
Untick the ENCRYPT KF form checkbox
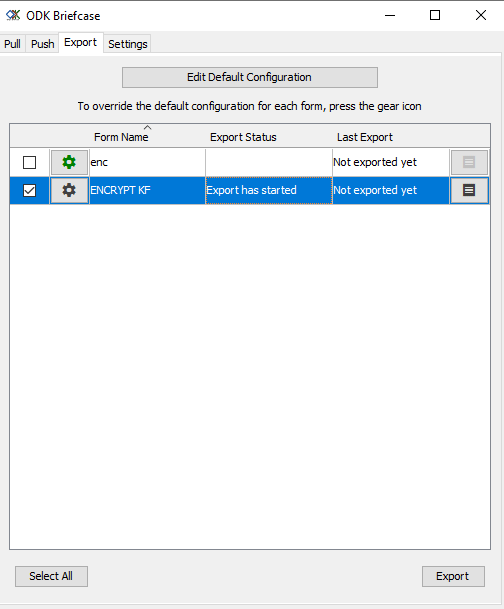pyautogui.click(x=30, y=190)
